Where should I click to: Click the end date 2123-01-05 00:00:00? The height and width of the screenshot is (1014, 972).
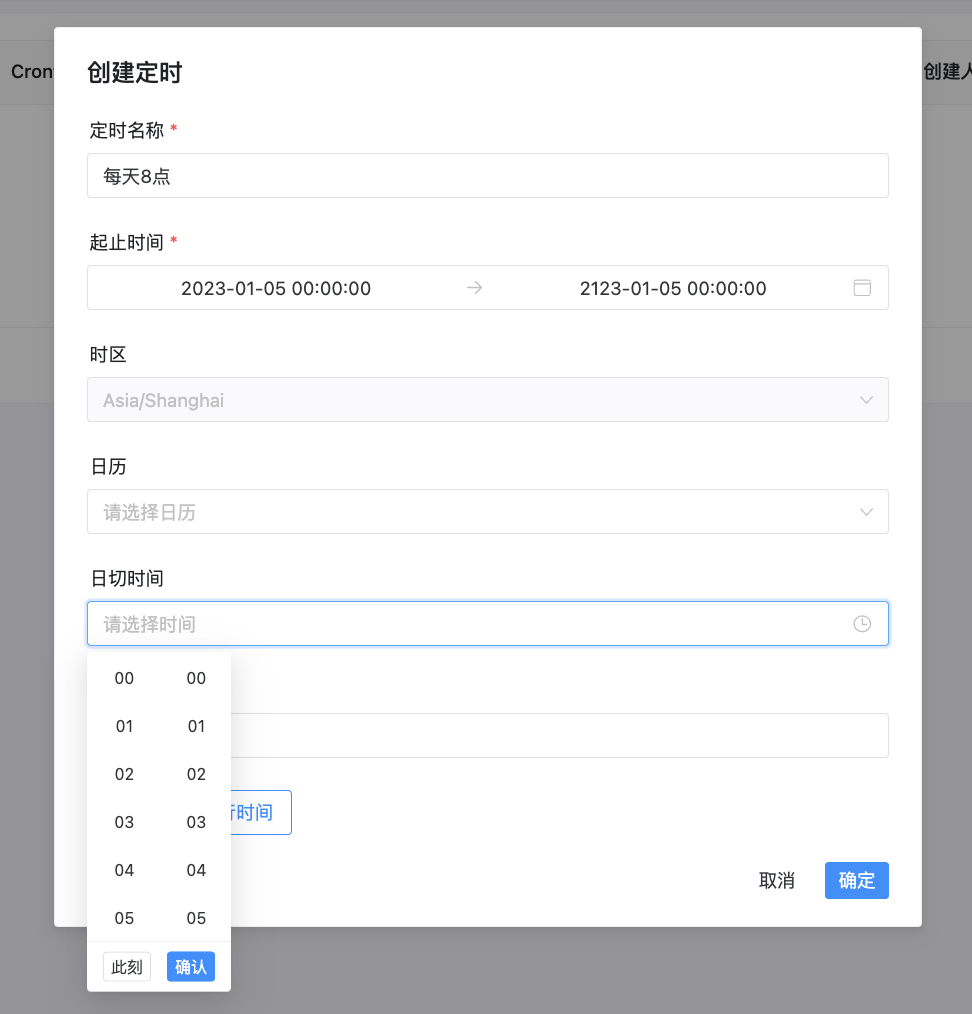click(673, 287)
